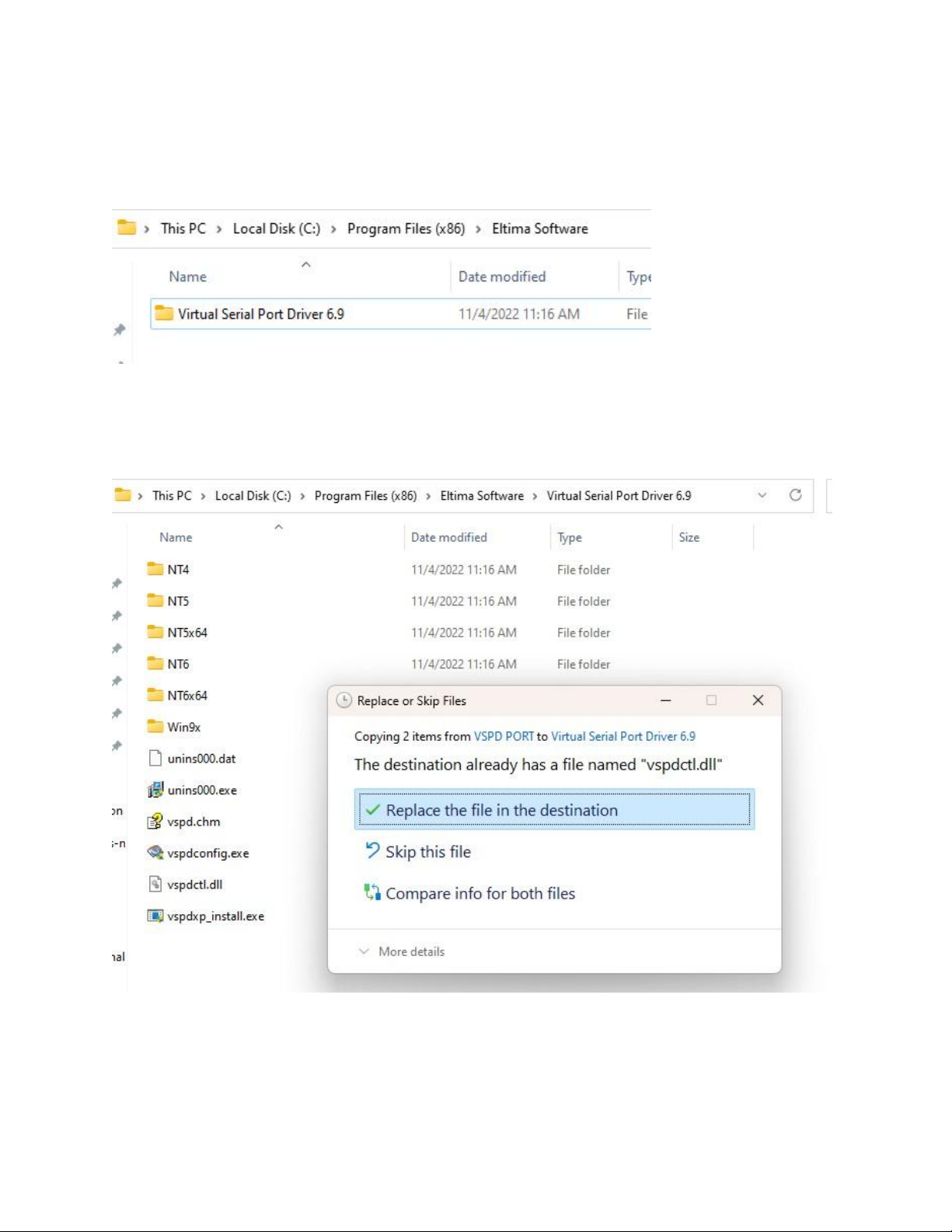The height and width of the screenshot is (1232, 952).
Task: Expand chevron after Eltima Software in lower breadcrumb
Action: coord(535,496)
